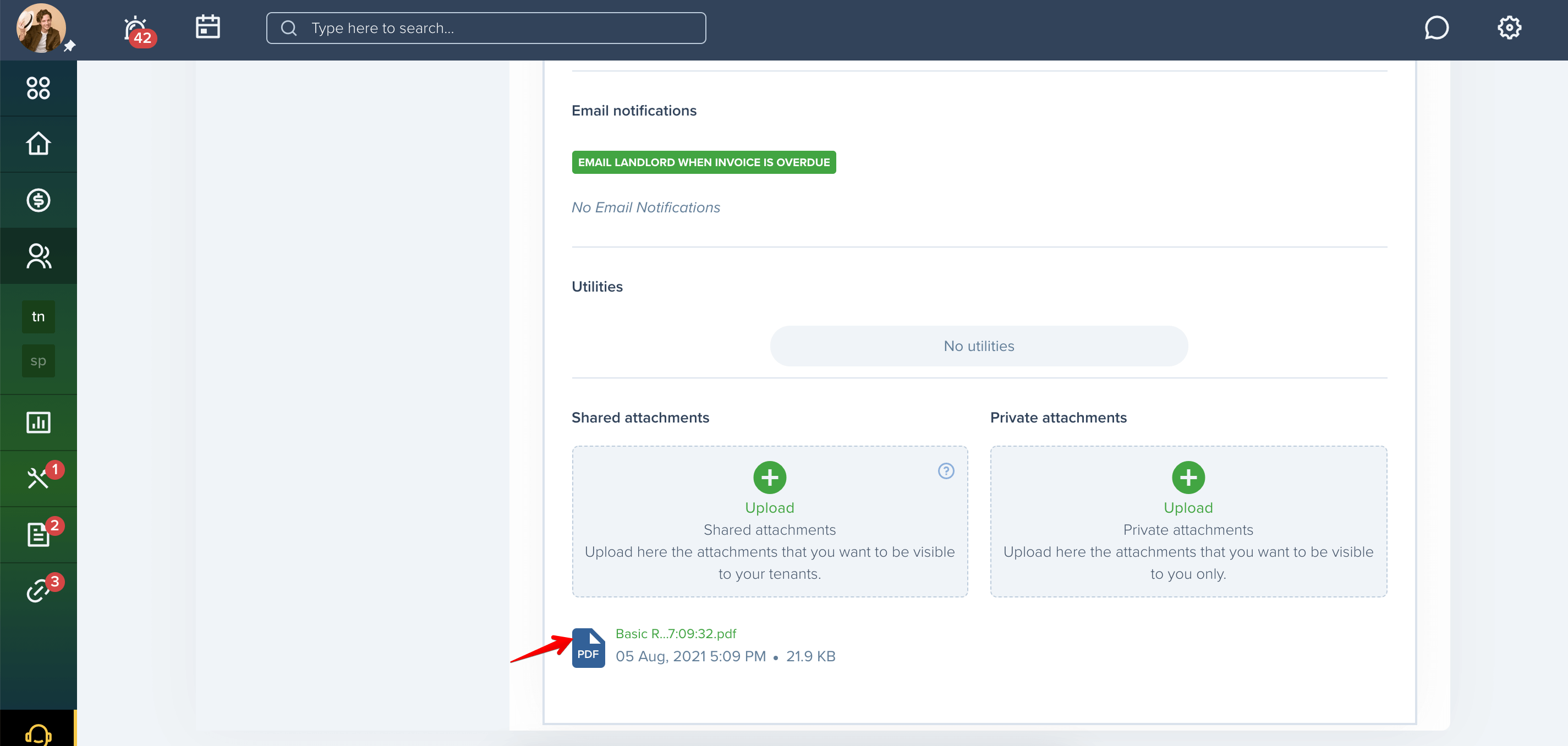Open the settings gear icon
The image size is (1568, 746).
pyautogui.click(x=1509, y=28)
